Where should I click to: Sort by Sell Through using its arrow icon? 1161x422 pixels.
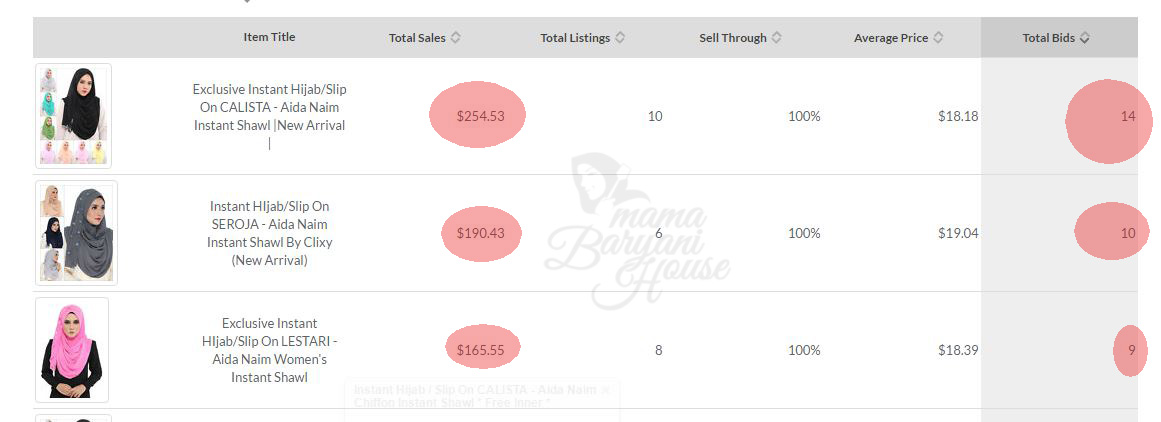[777, 38]
